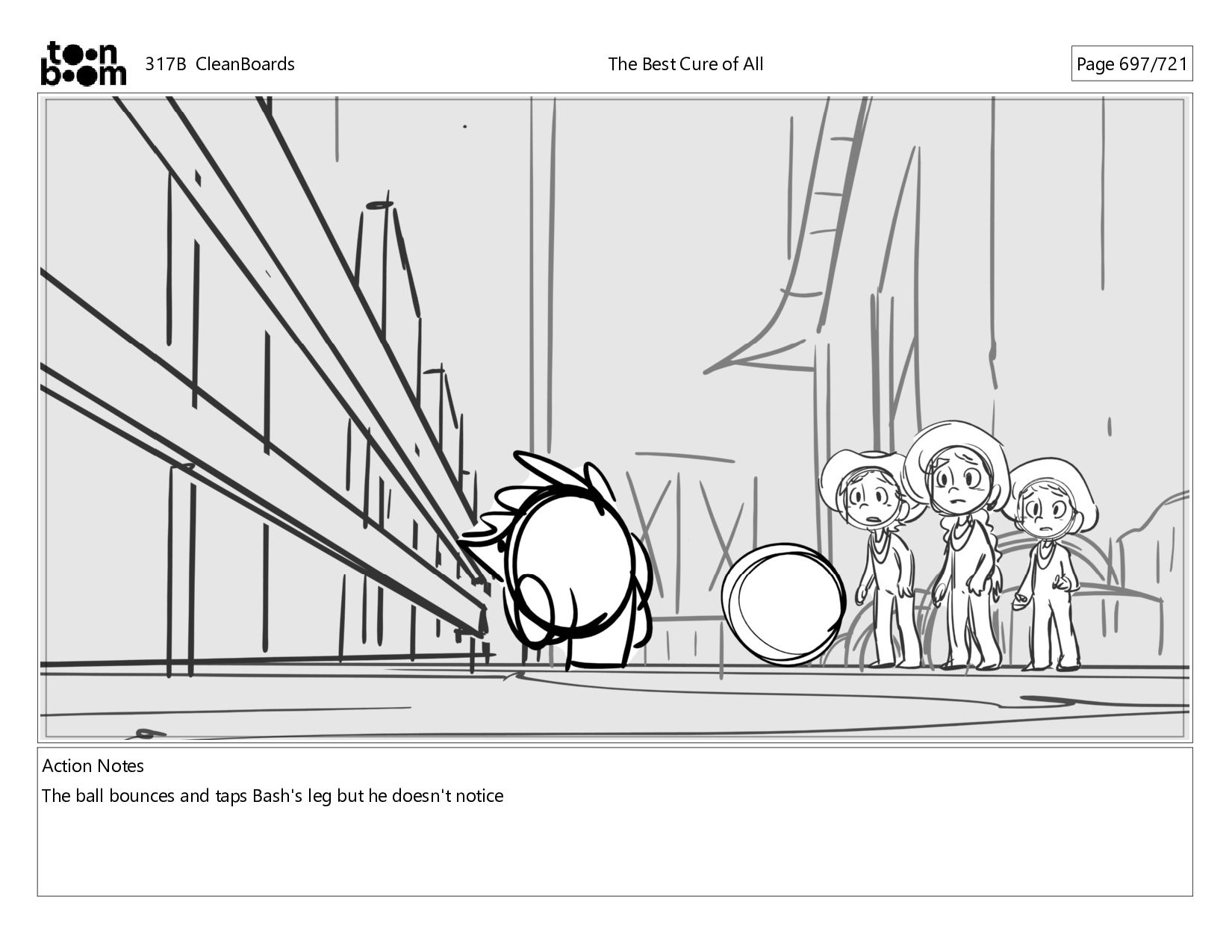Click the white ball in the sketch
This screenshot has height=952, width=1232.
coord(783,604)
